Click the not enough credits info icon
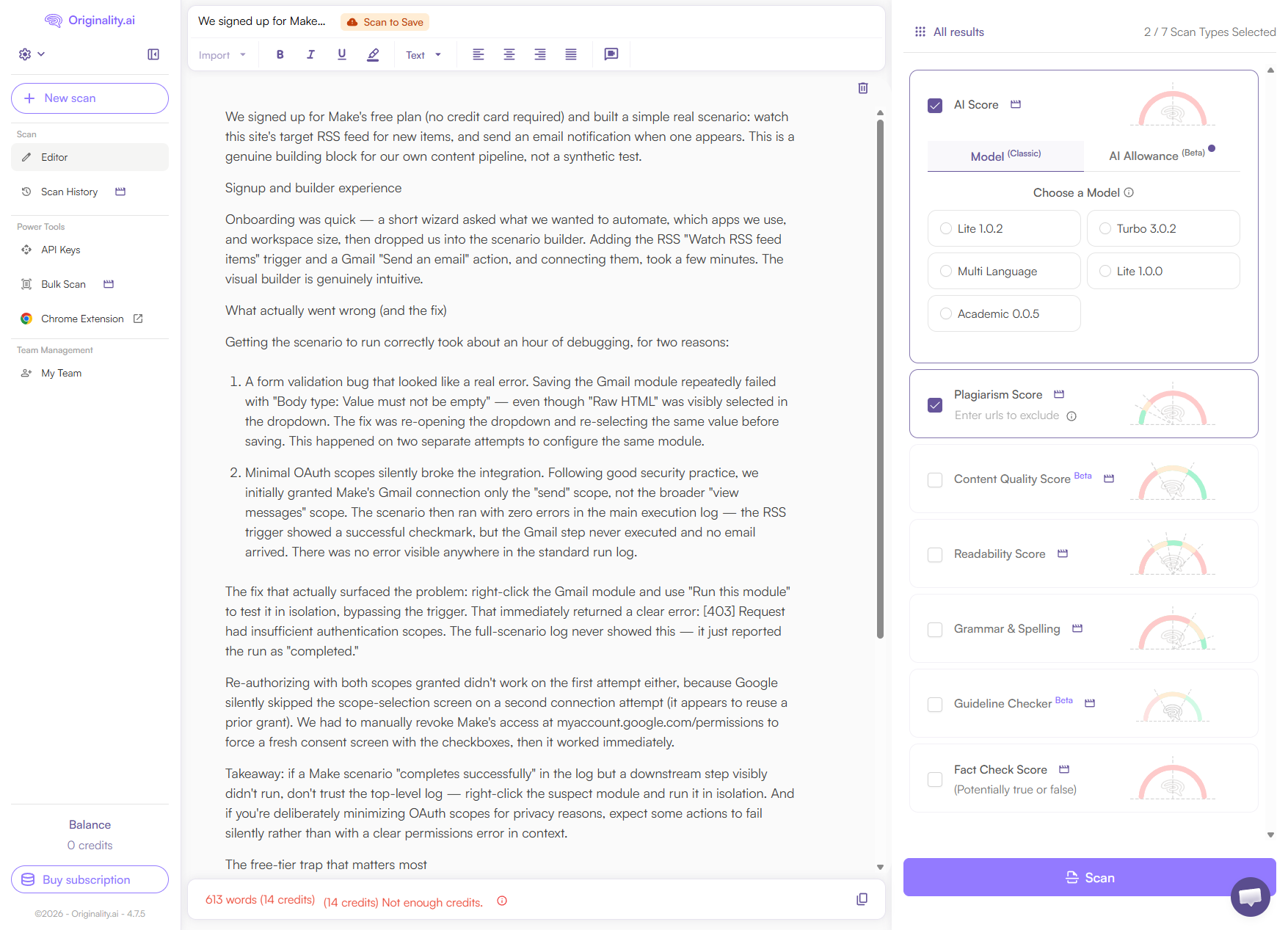Screen dimensions: 1288x930 (502, 901)
